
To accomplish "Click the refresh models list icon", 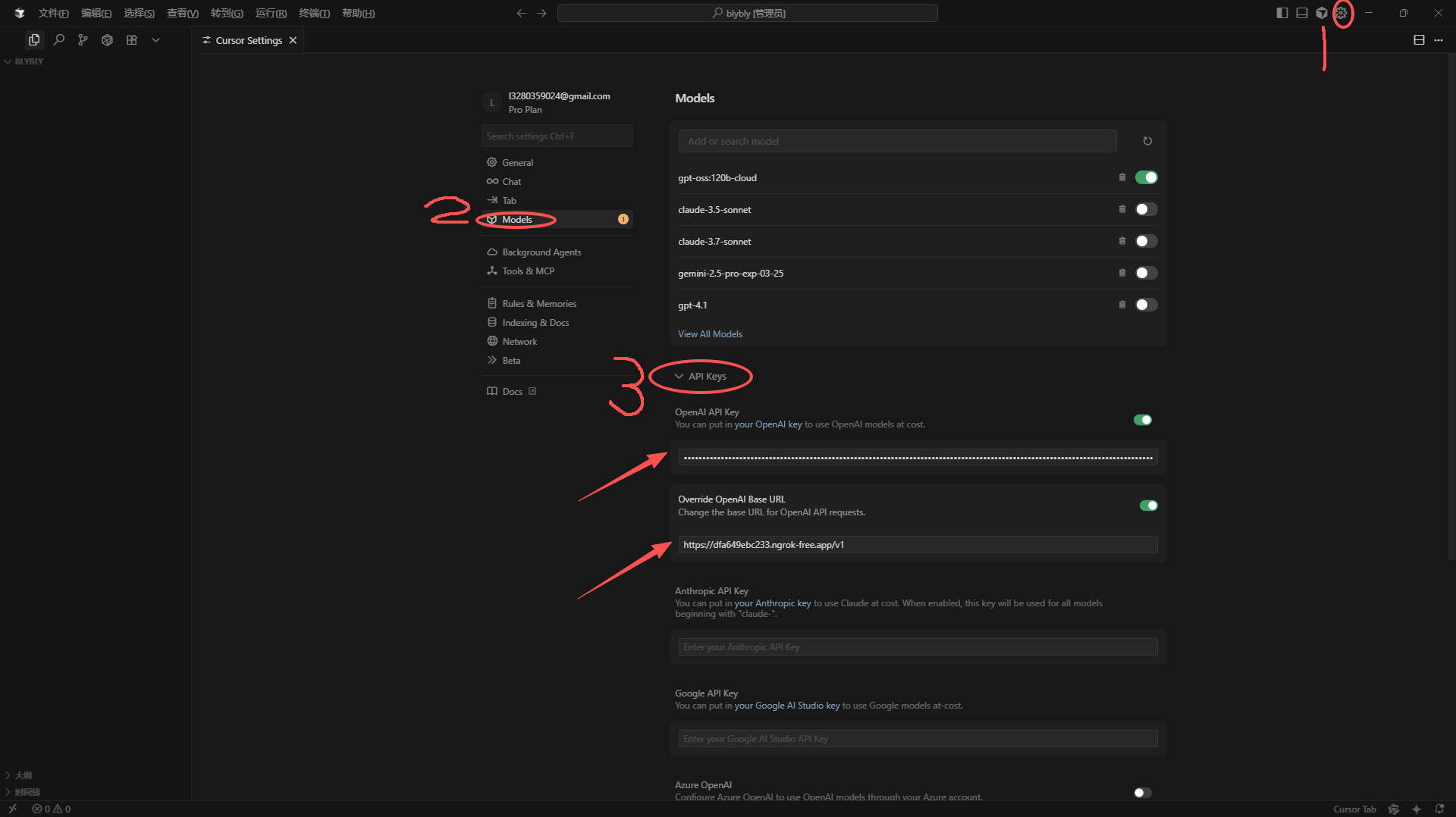I will point(1147,141).
